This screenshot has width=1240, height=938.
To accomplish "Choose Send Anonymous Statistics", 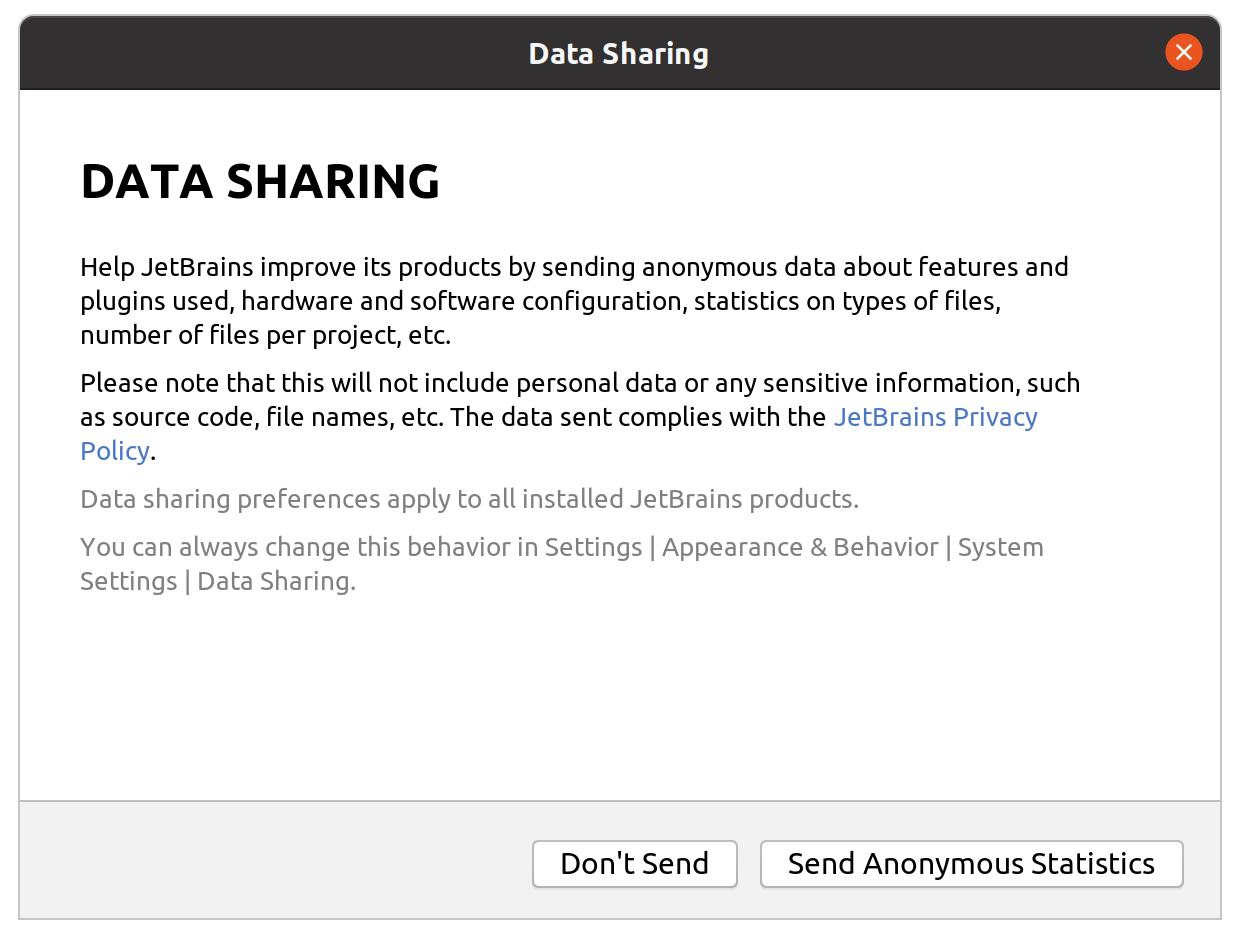I will pos(972,864).
